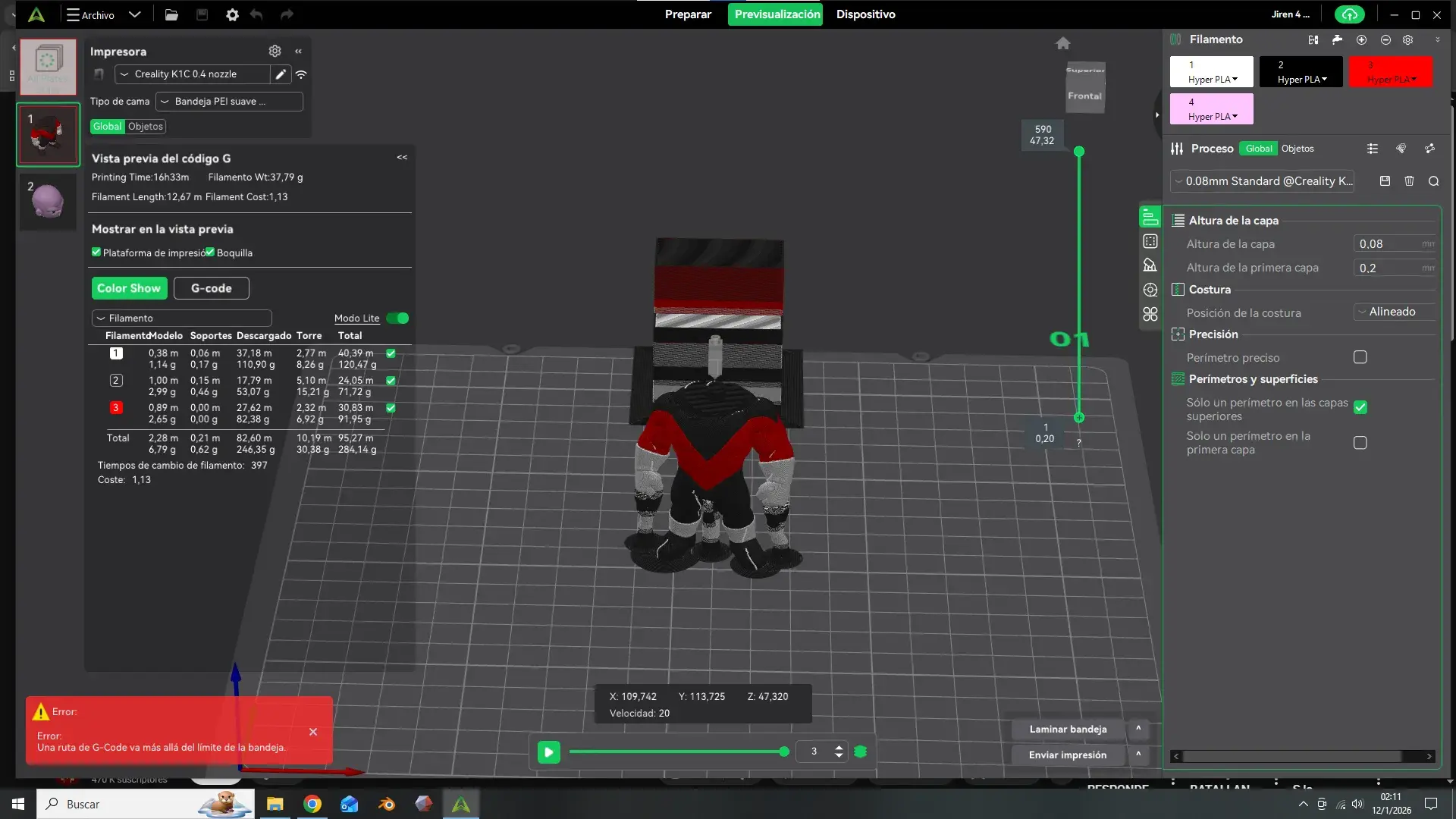Switch to the Preparar tab
This screenshot has height=819, width=1456.
pos(688,14)
